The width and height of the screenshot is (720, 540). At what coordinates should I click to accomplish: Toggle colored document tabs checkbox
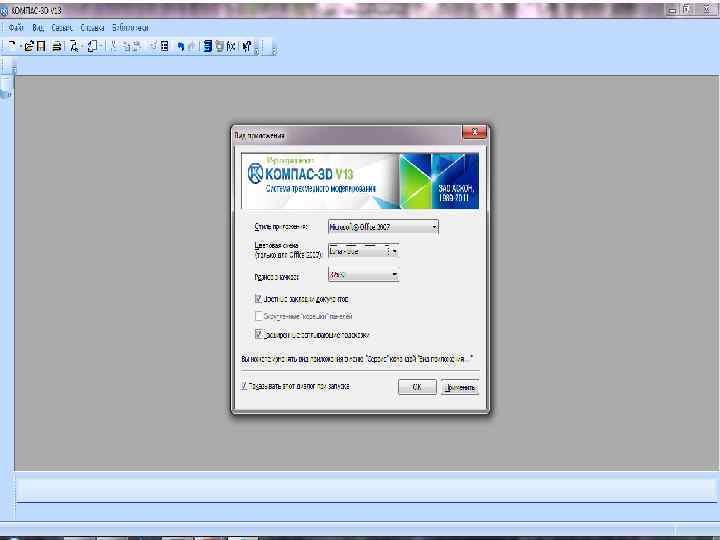click(258, 299)
